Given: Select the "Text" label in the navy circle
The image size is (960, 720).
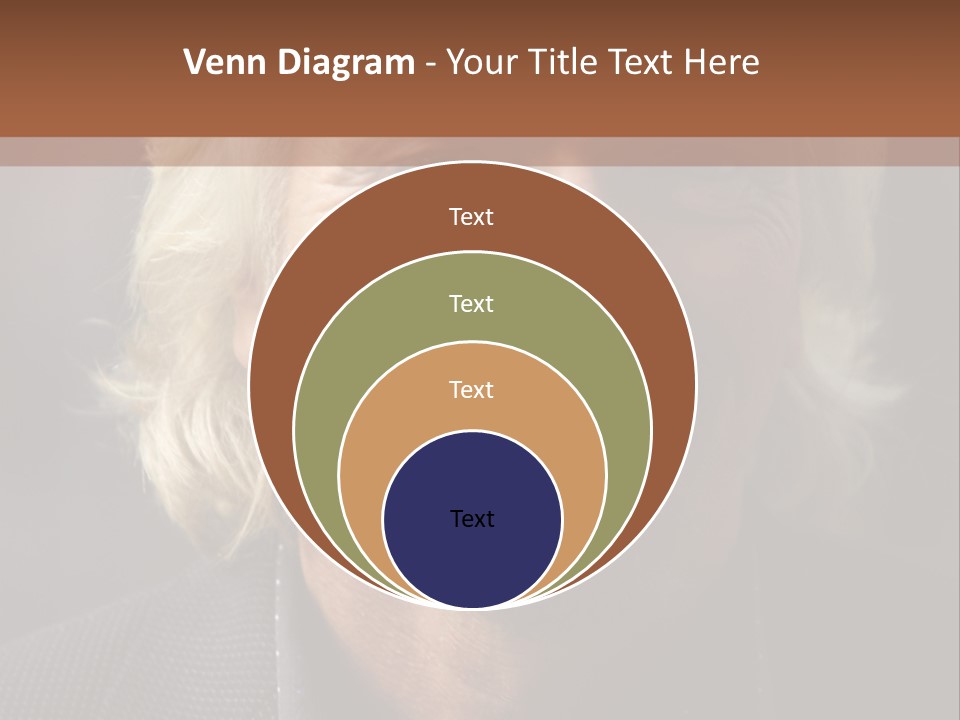Looking at the screenshot, I should 471,518.
